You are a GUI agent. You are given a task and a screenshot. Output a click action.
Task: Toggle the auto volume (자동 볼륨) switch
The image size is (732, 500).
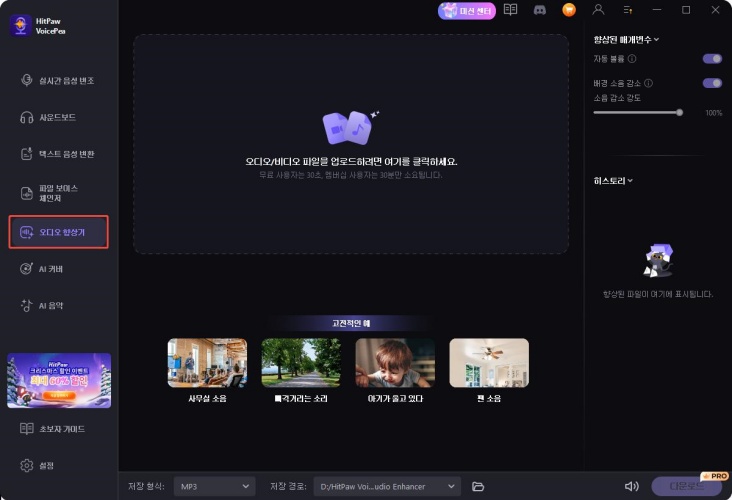712,59
